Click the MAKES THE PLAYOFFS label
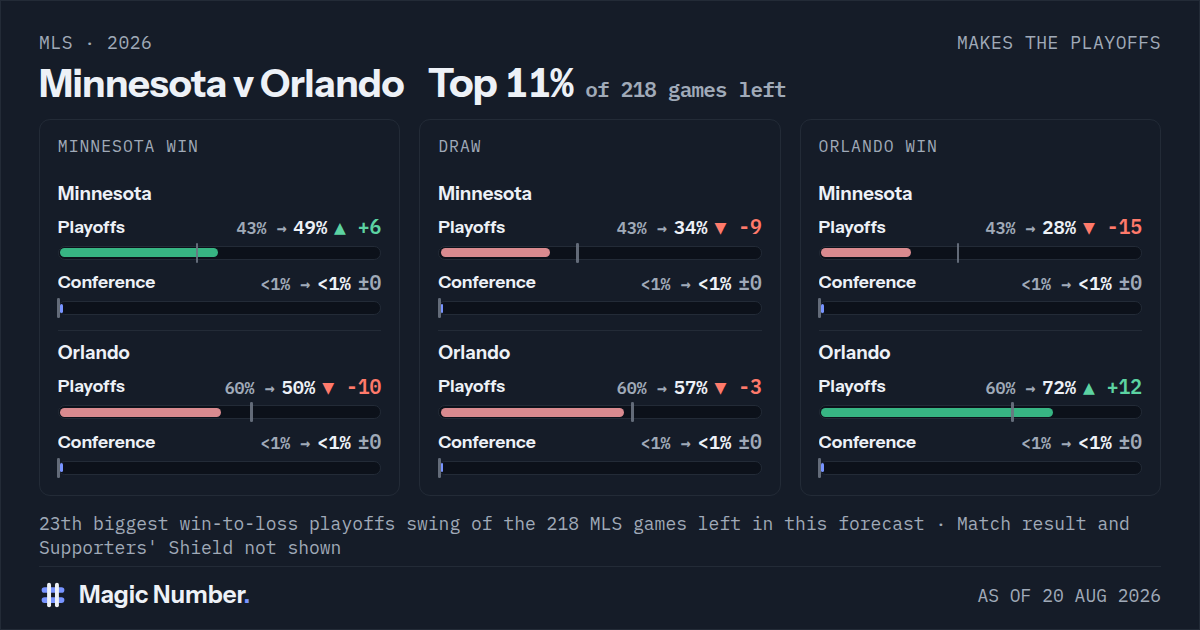 click(x=1059, y=43)
